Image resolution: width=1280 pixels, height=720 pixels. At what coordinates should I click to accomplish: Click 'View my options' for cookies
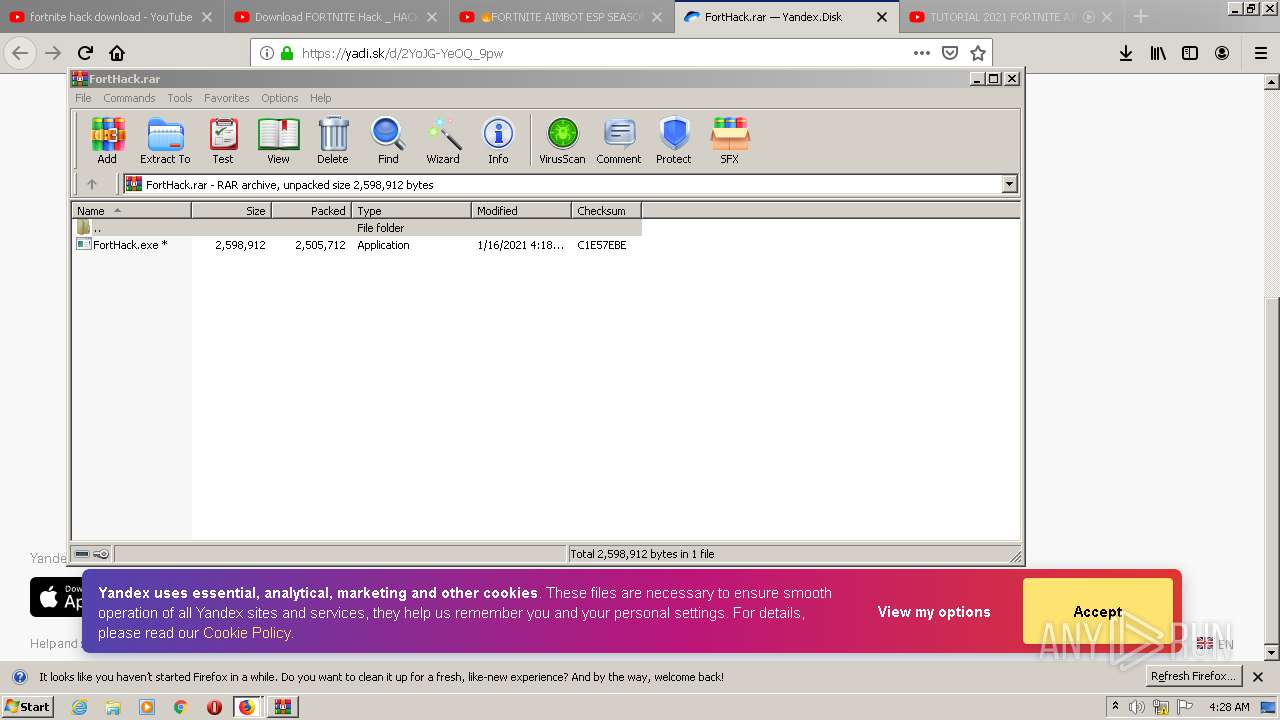point(934,612)
